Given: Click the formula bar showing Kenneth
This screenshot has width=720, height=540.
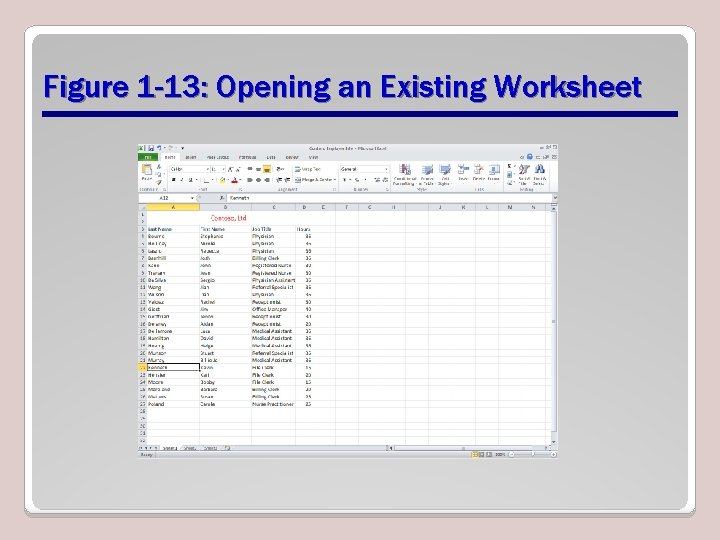Looking at the screenshot, I should 389,198.
